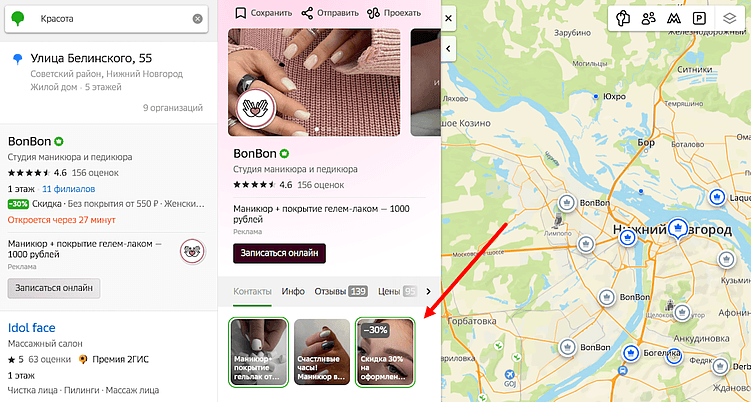Open the map layers icon

(729, 19)
